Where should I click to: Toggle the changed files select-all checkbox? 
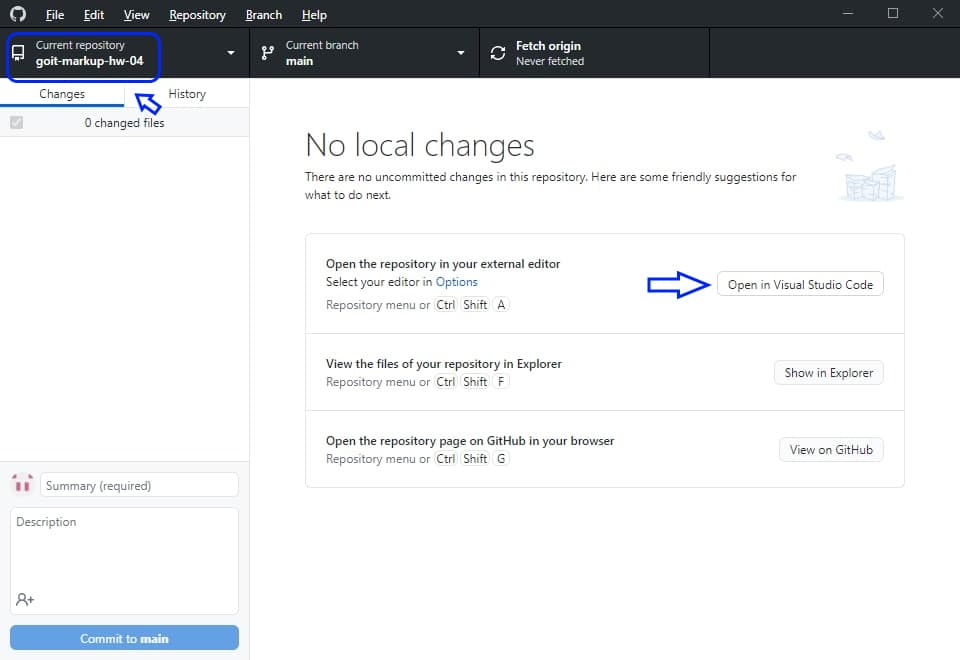[17, 122]
